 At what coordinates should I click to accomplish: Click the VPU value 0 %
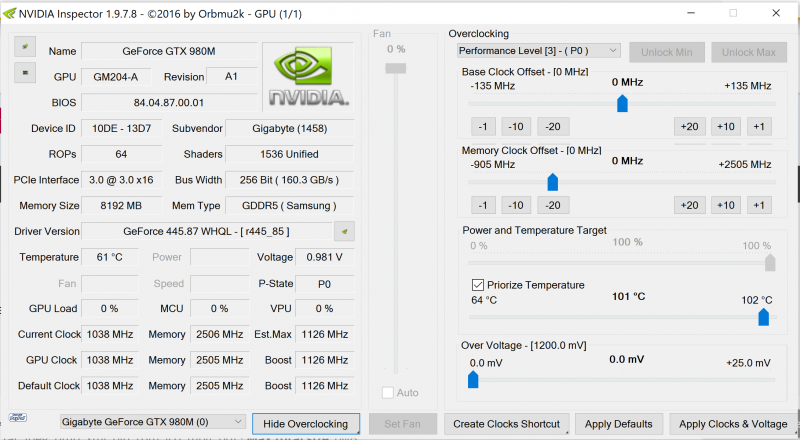click(324, 308)
